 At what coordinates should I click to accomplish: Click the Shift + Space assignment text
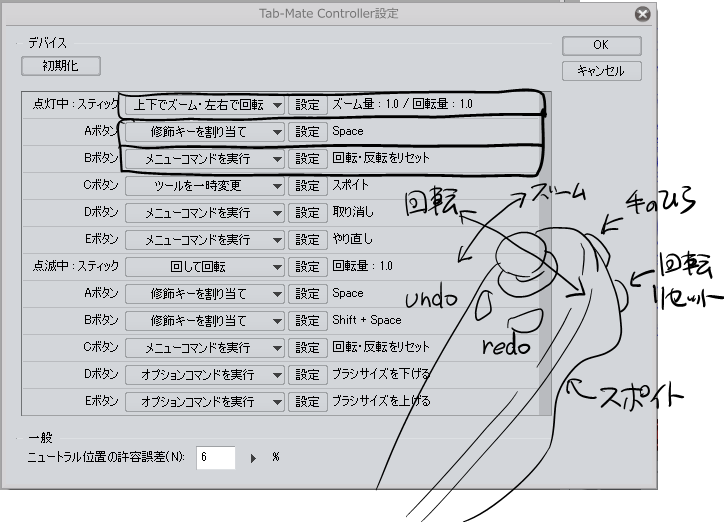[367, 320]
